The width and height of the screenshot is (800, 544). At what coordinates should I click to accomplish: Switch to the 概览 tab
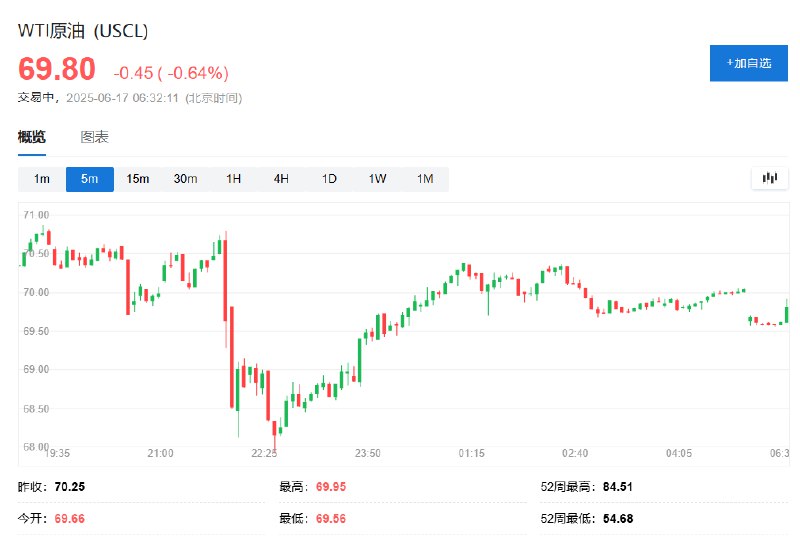pos(32,137)
